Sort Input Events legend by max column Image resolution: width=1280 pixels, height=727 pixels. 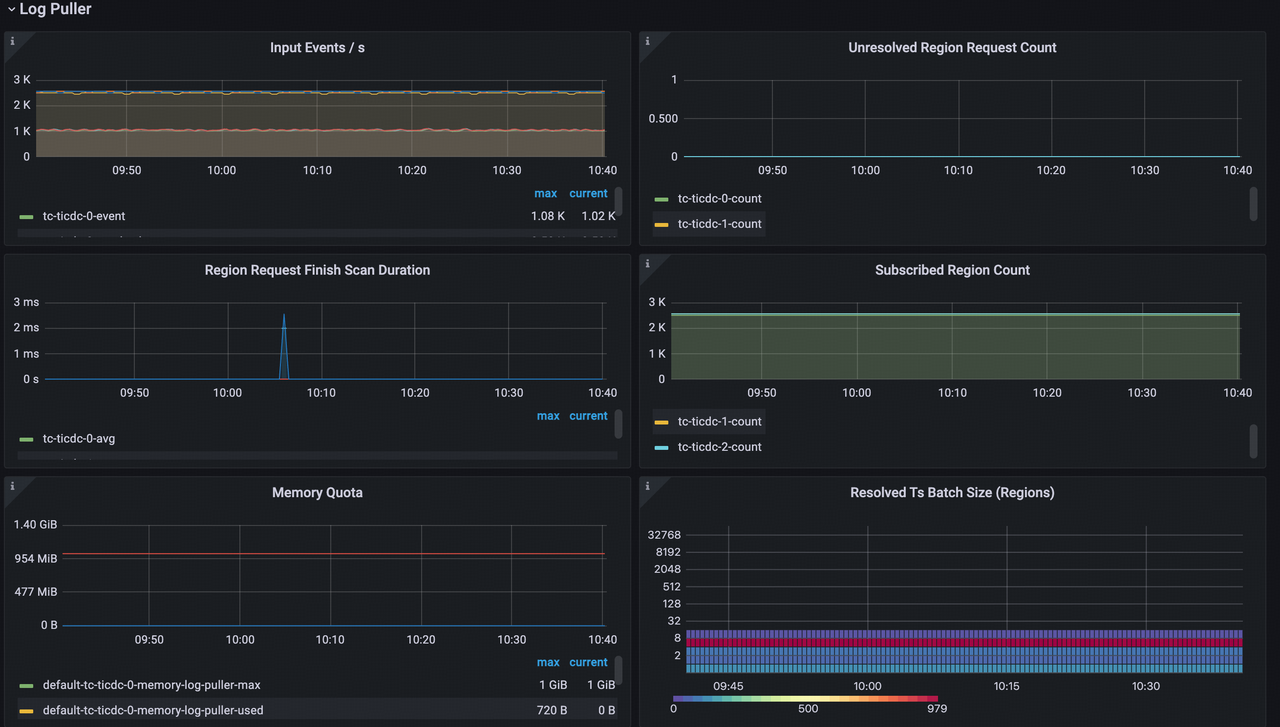coord(546,194)
